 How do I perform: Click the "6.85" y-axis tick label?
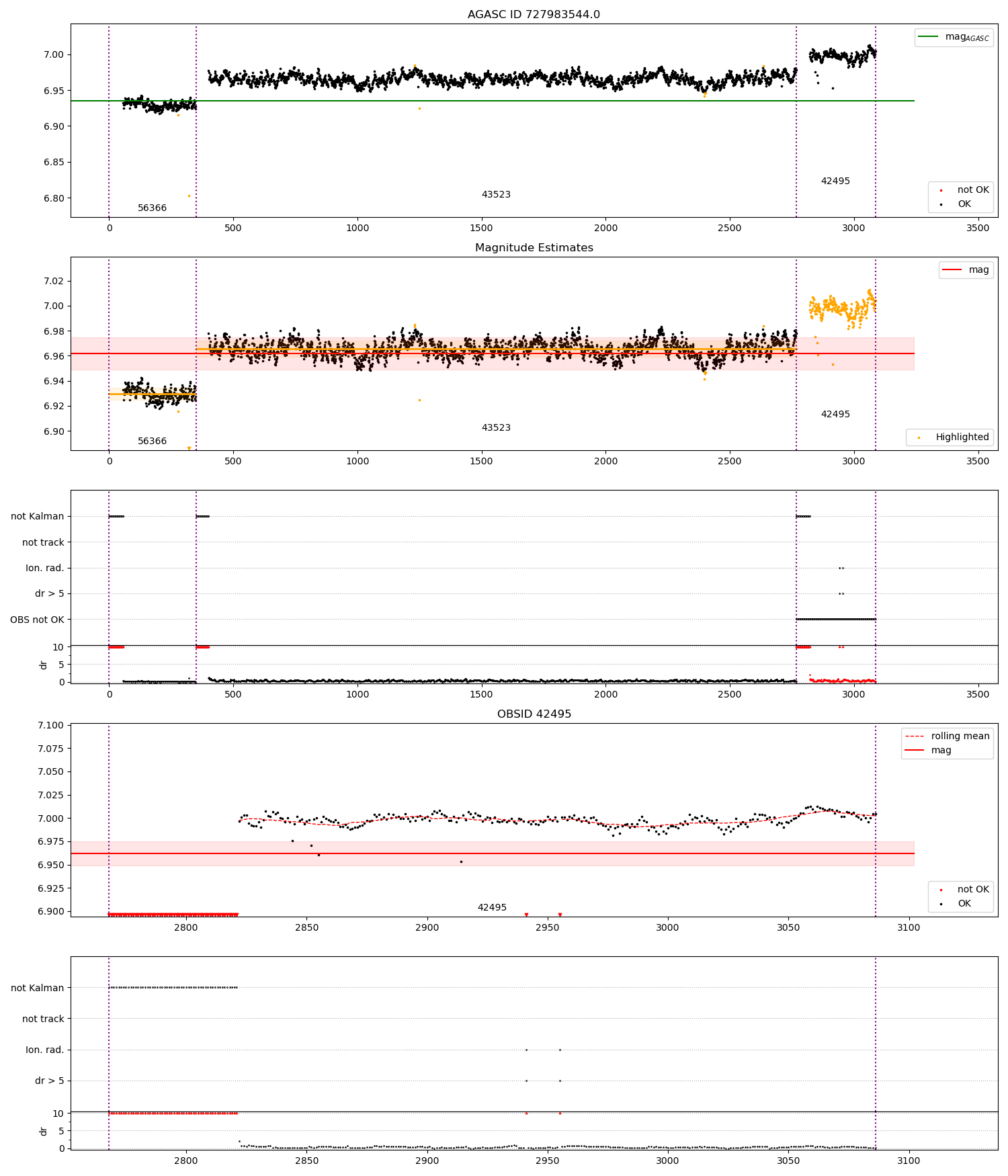tap(54, 162)
